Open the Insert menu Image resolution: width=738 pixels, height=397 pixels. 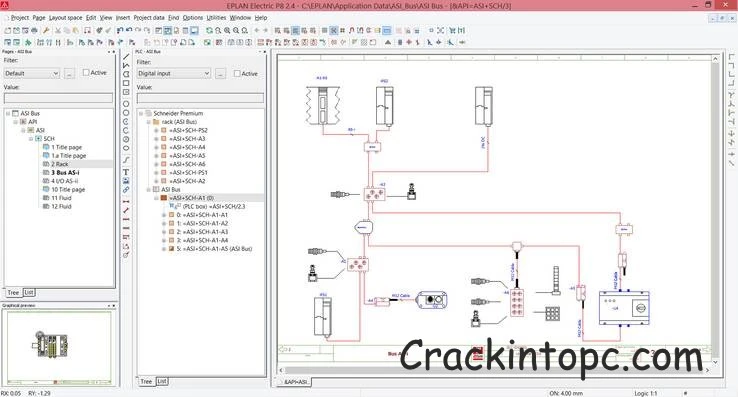tap(123, 18)
